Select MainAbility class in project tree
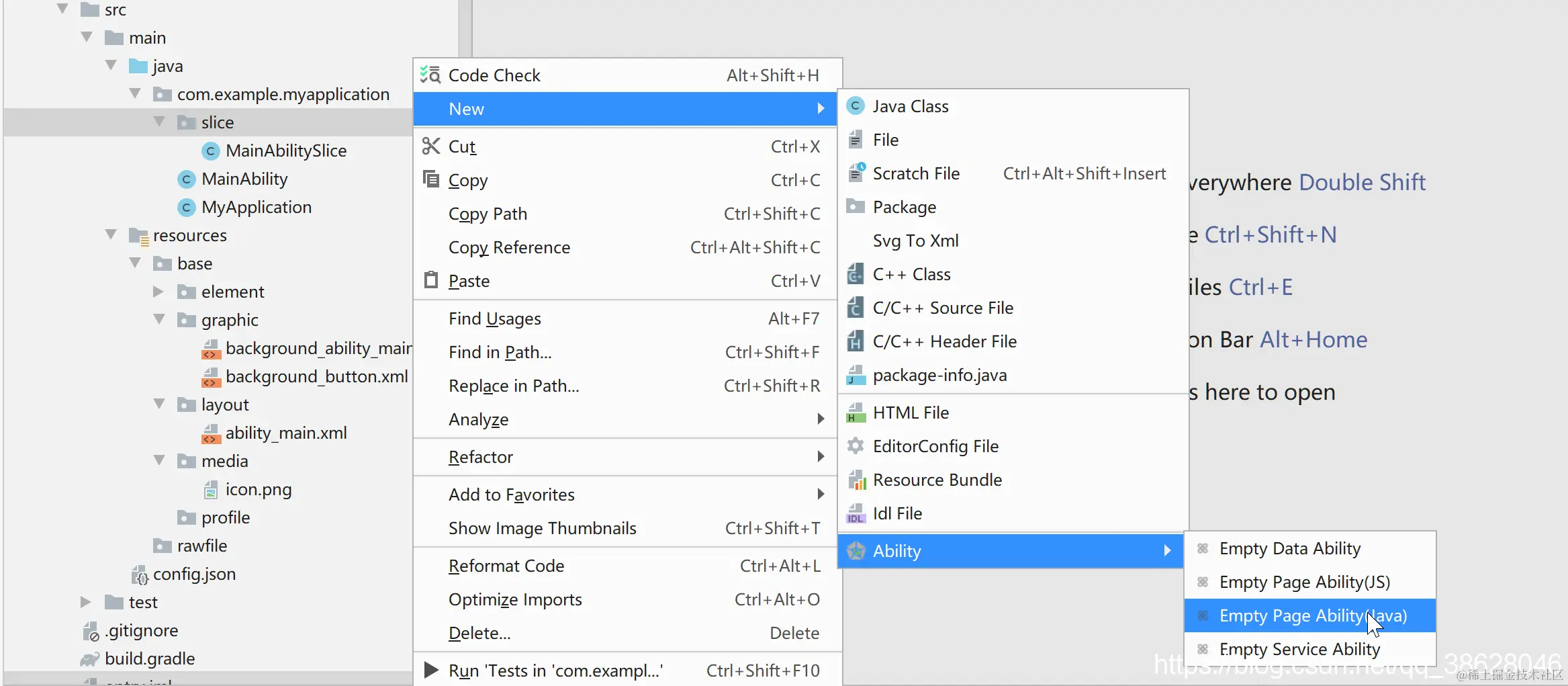 point(244,179)
